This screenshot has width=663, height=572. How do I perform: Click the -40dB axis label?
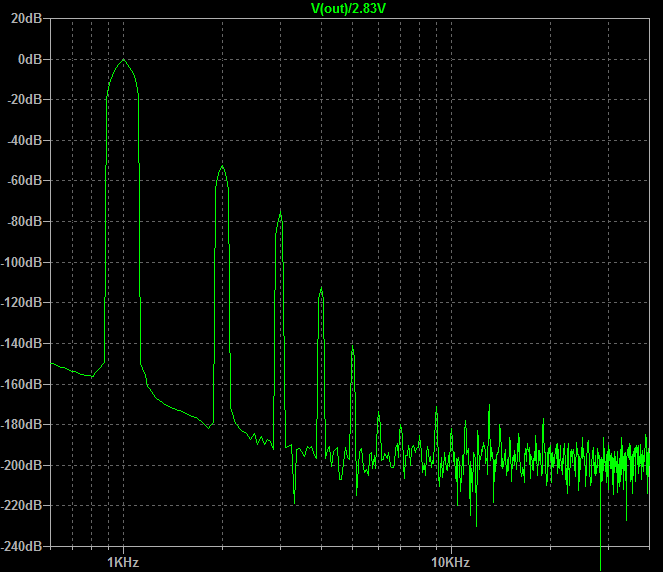[x=25, y=140]
